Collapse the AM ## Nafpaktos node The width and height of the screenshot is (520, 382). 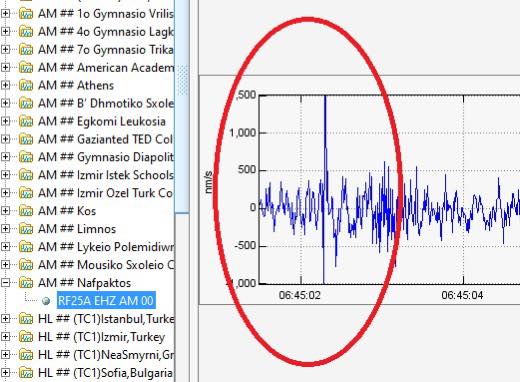tap(5, 283)
